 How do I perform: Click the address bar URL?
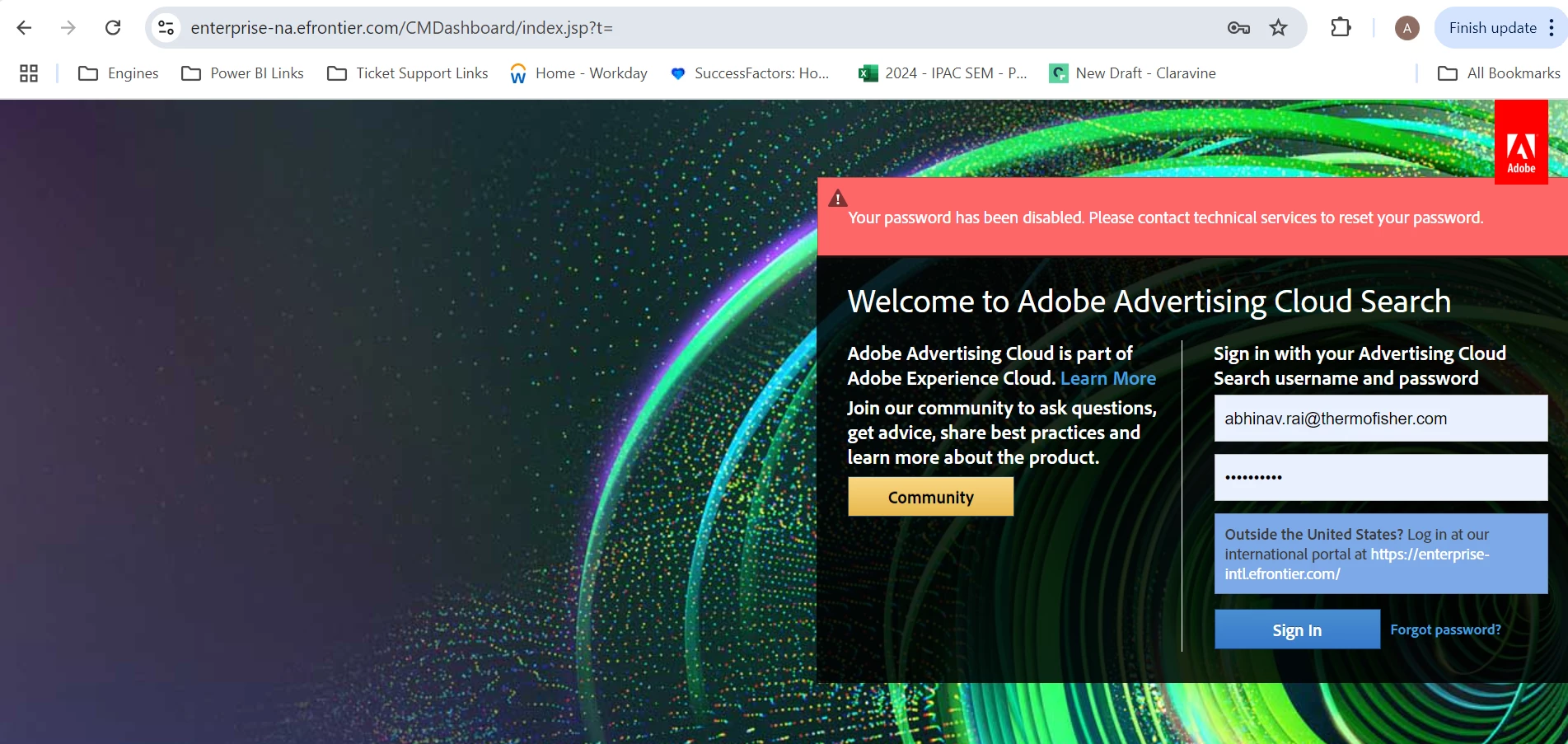click(402, 28)
